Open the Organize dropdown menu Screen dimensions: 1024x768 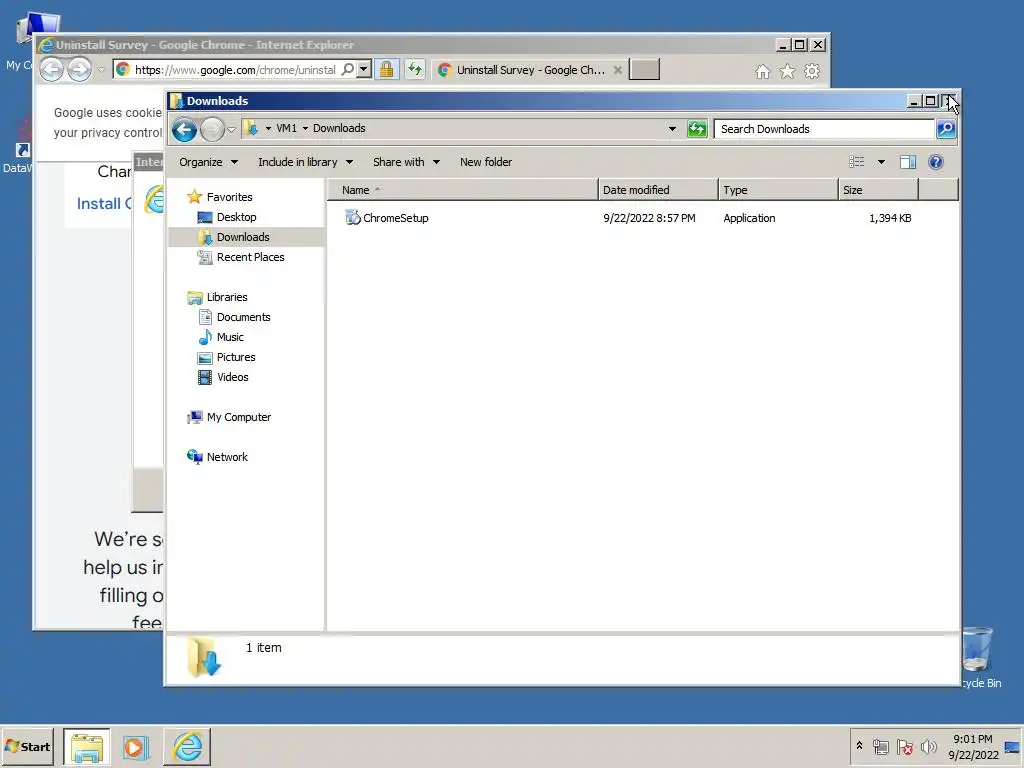tap(208, 162)
